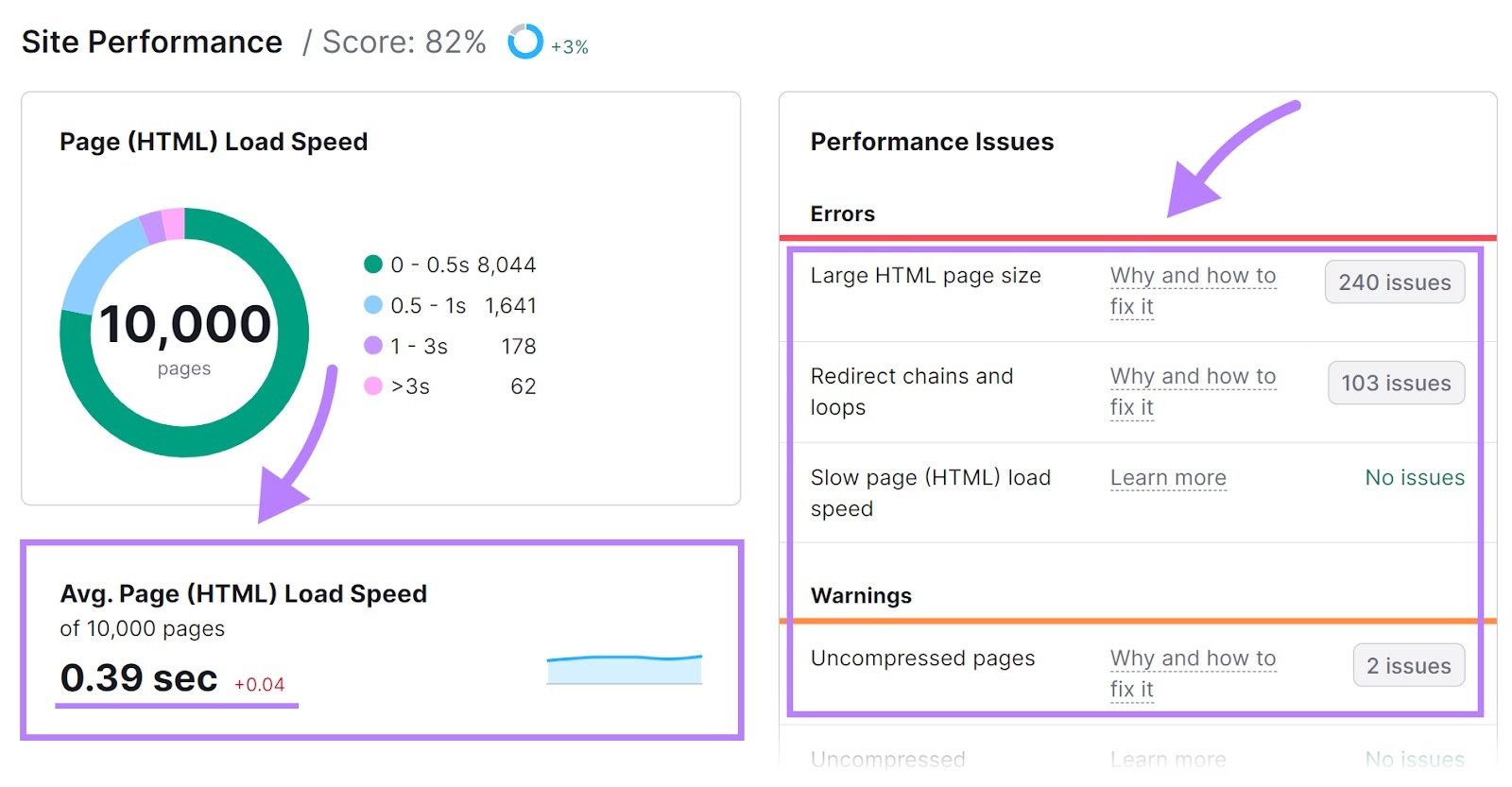Select the purple 1 - 3s legend dot

point(373,346)
